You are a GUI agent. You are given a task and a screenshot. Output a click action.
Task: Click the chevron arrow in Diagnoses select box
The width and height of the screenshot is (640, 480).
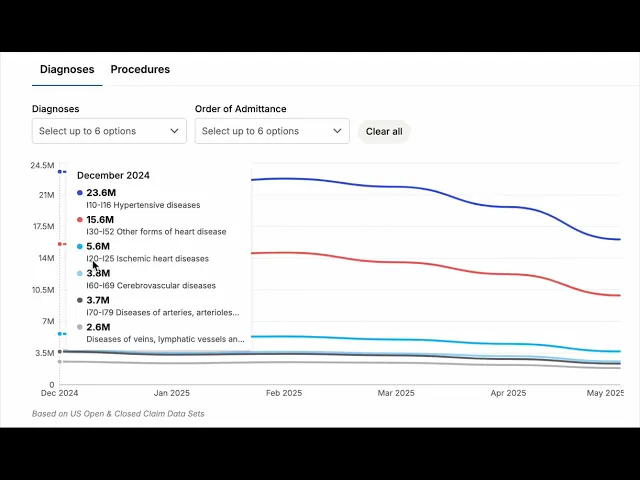(x=175, y=131)
